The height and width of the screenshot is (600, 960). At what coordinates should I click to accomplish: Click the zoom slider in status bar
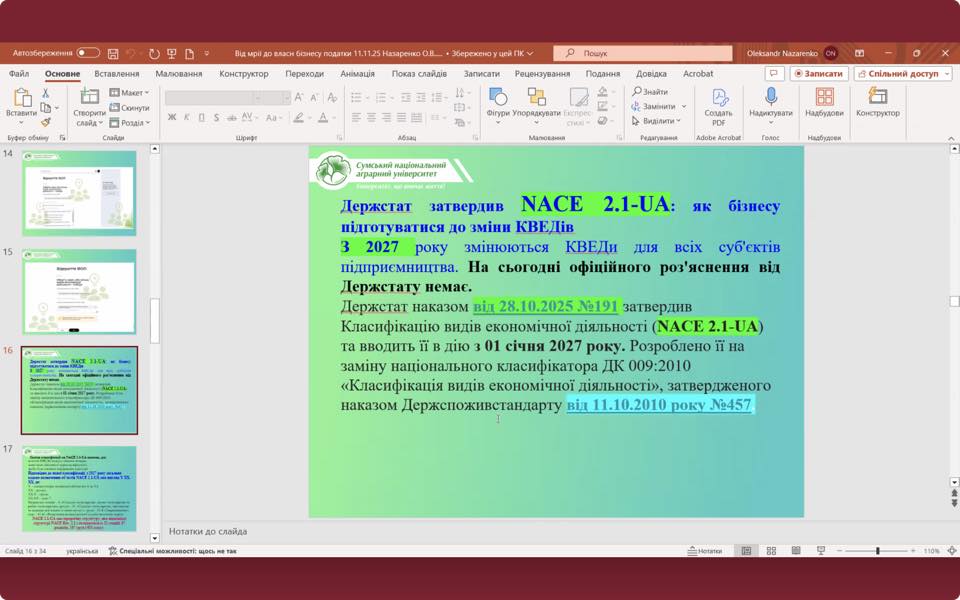877,551
